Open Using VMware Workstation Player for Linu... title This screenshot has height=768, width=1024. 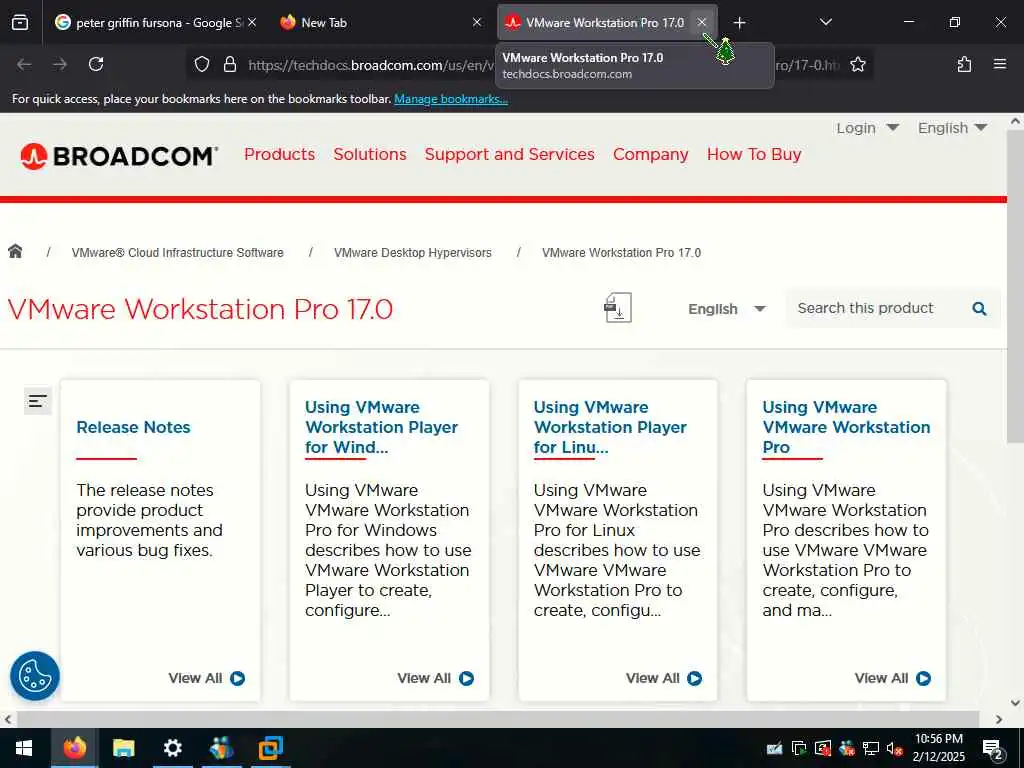coord(610,427)
